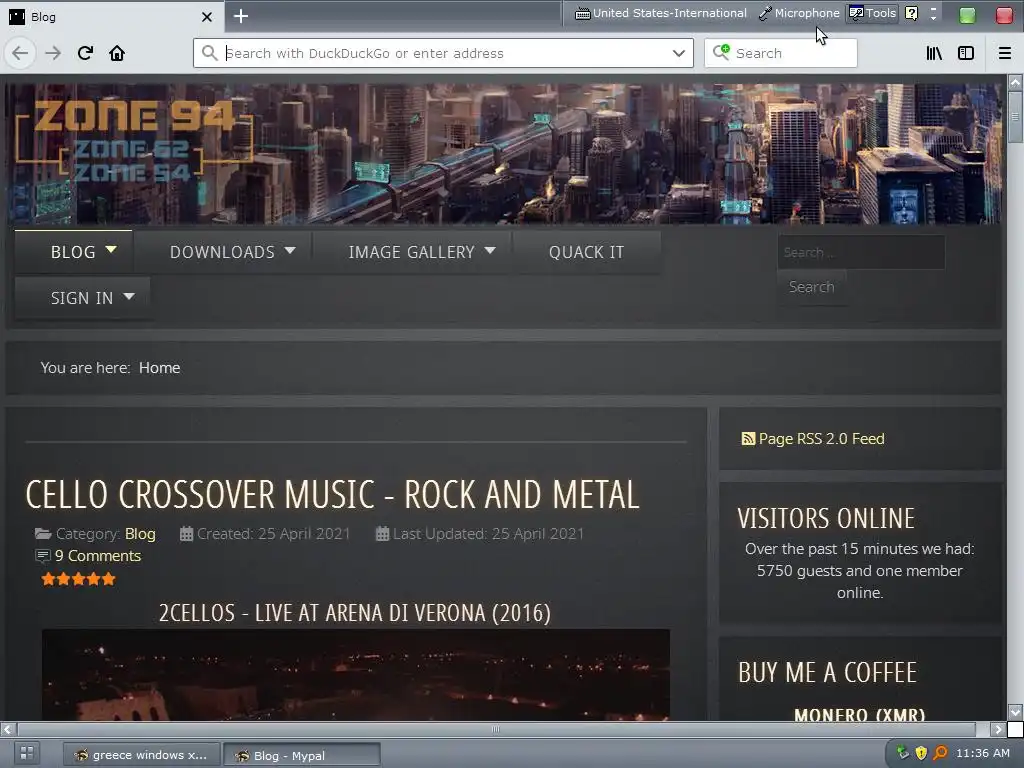Click the Home breadcrumb link
The width and height of the screenshot is (1024, 768).
(x=159, y=368)
